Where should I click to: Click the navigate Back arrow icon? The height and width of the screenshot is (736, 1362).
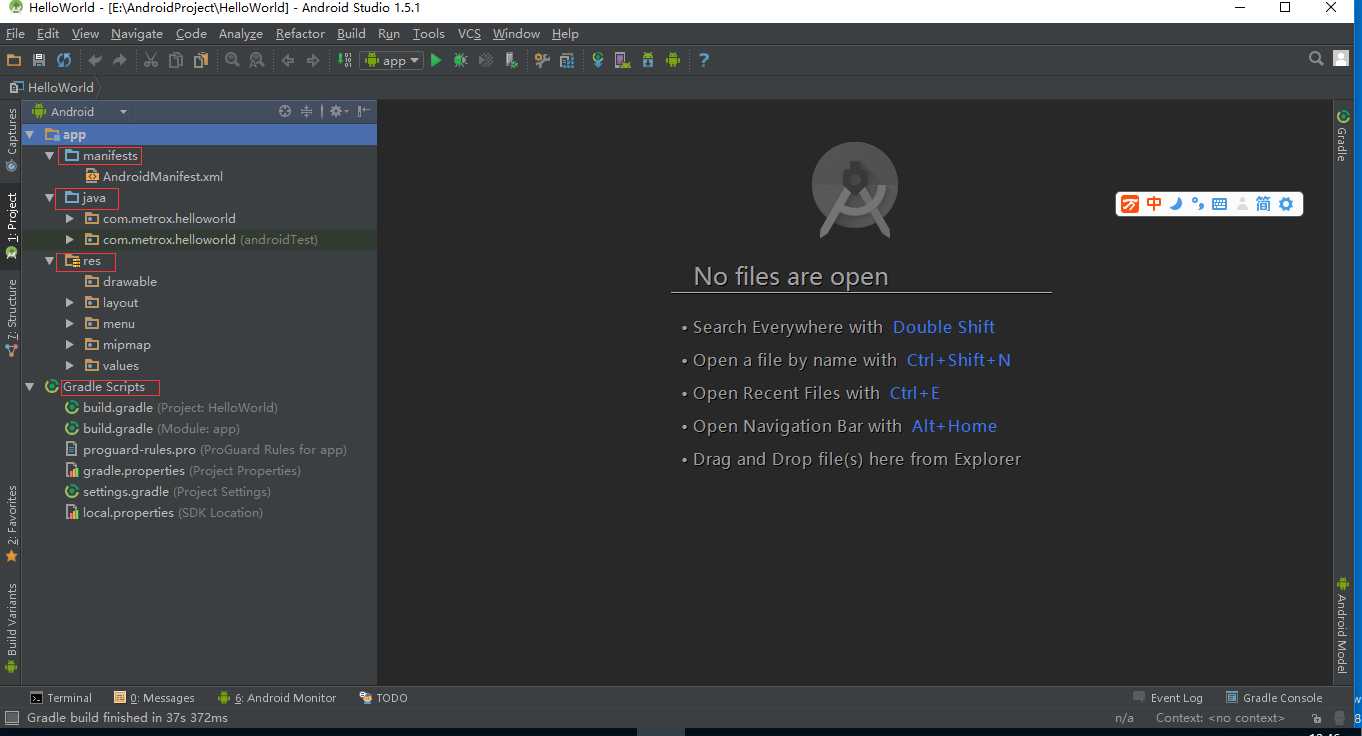point(288,60)
